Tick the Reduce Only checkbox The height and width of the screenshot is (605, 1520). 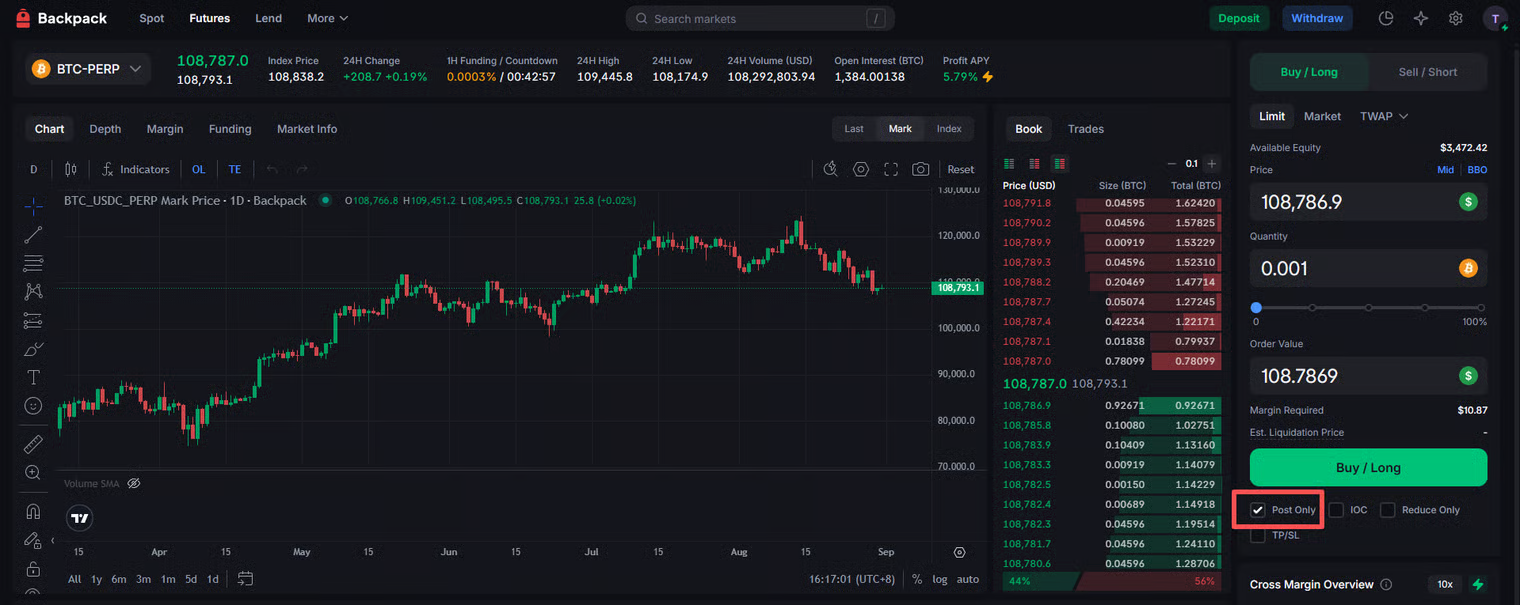point(1387,510)
